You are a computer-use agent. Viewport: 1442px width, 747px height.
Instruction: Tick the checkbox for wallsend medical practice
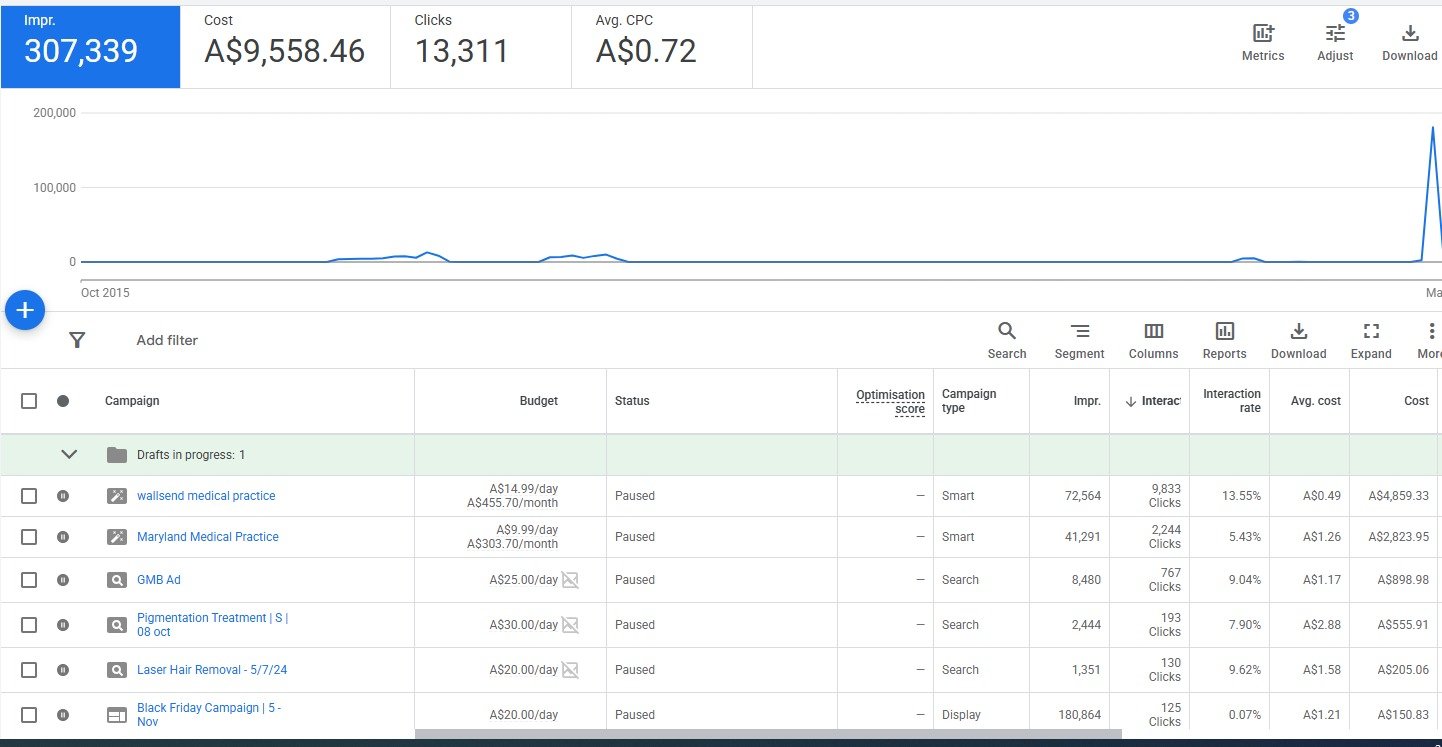pos(29,496)
